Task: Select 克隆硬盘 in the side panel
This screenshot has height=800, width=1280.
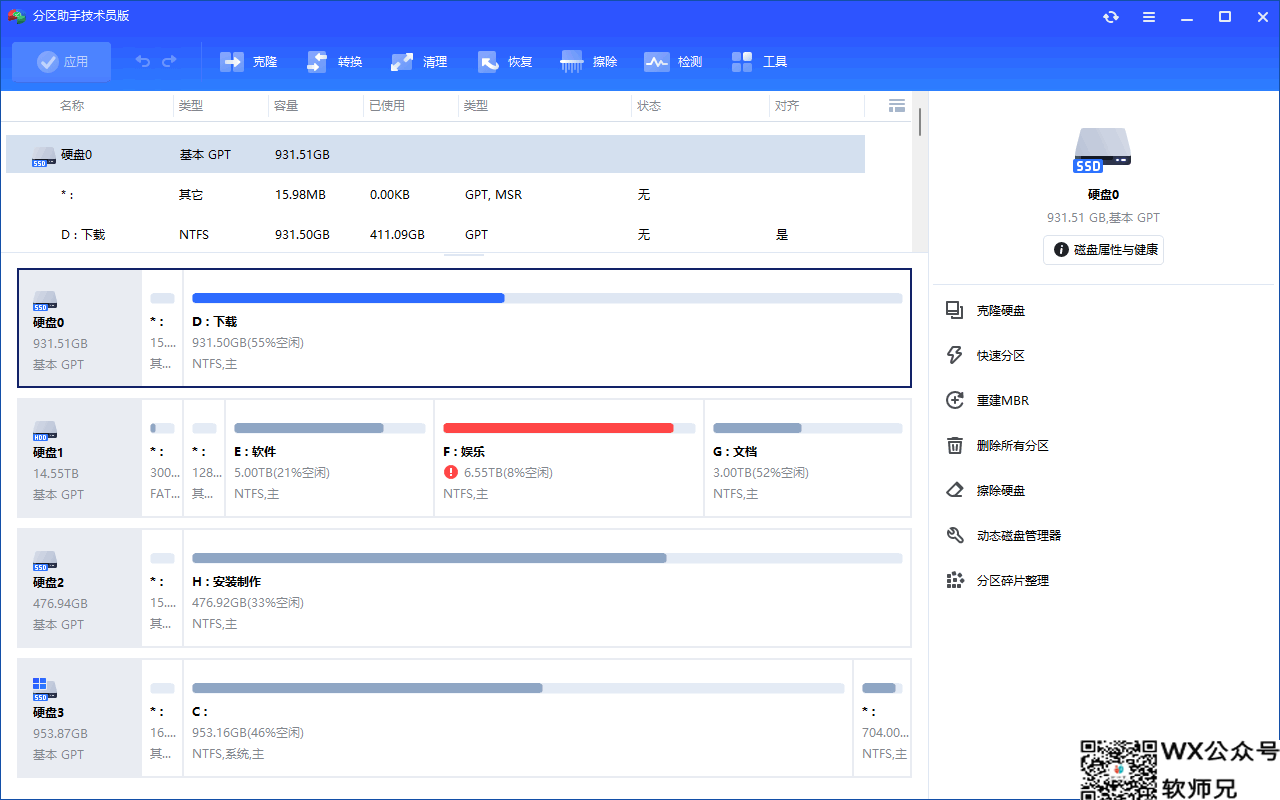Action: coord(1000,311)
